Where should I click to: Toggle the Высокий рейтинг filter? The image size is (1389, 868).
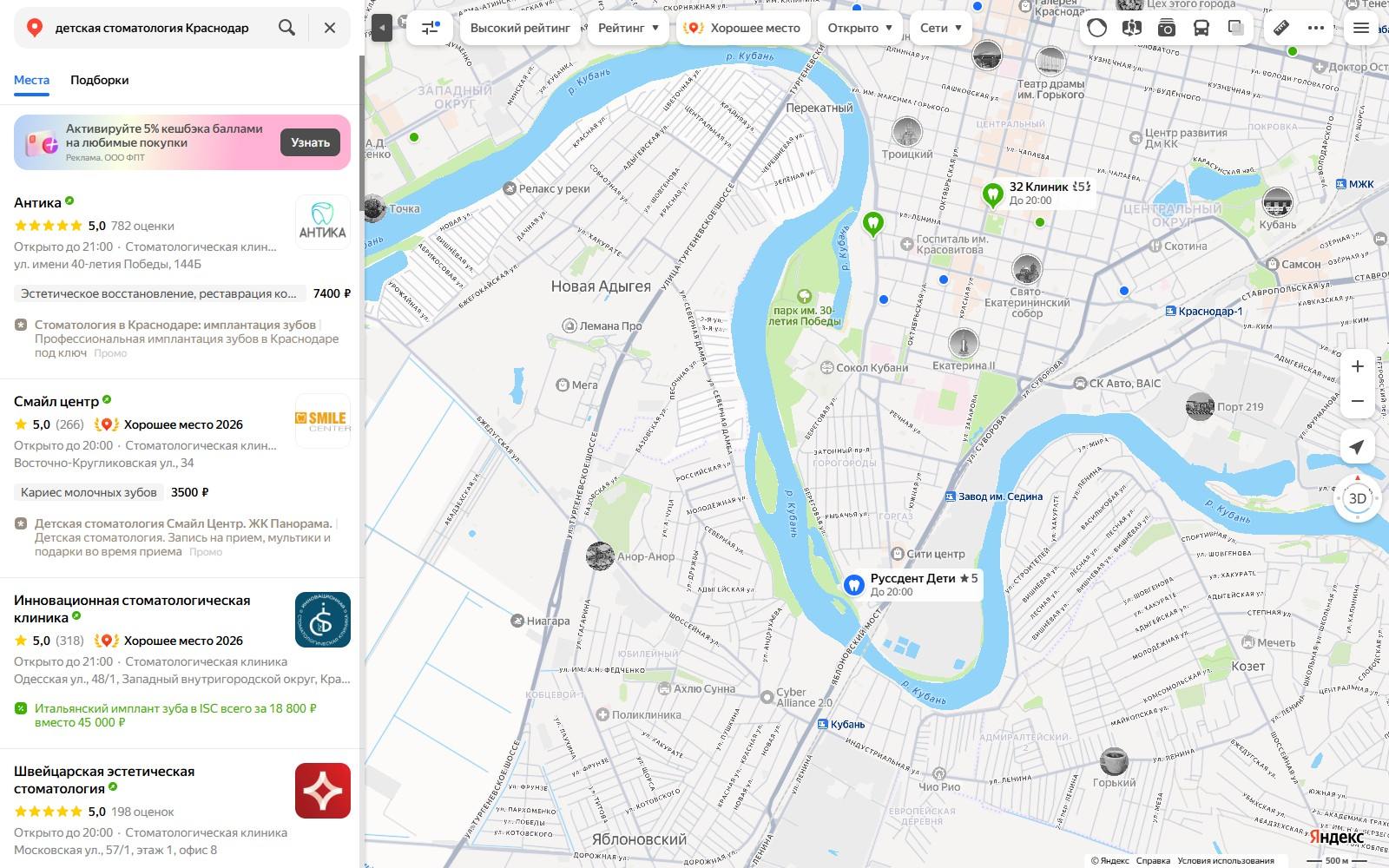pos(520,28)
